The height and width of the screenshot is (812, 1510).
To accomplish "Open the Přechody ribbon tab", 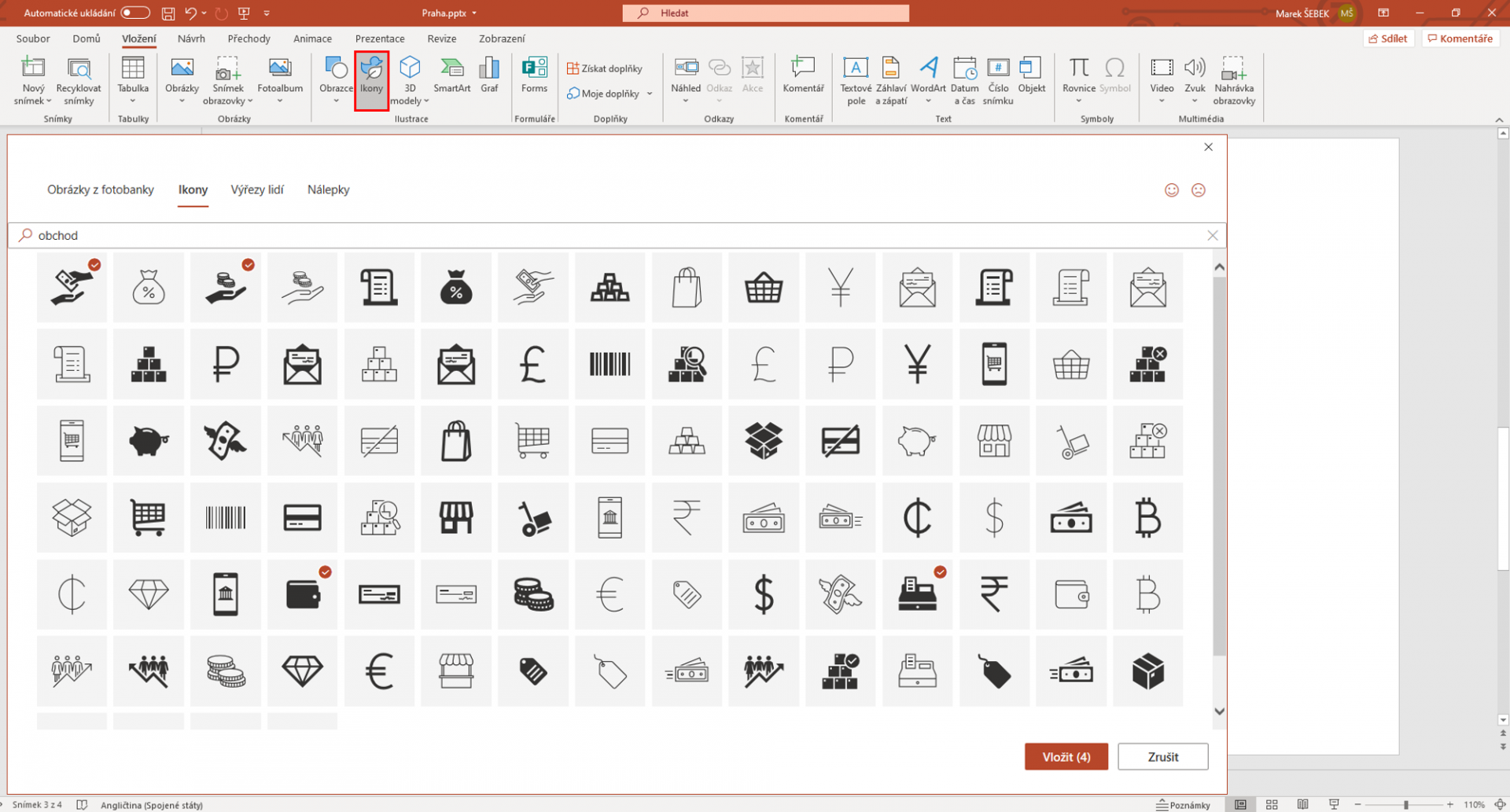I will click(x=249, y=38).
